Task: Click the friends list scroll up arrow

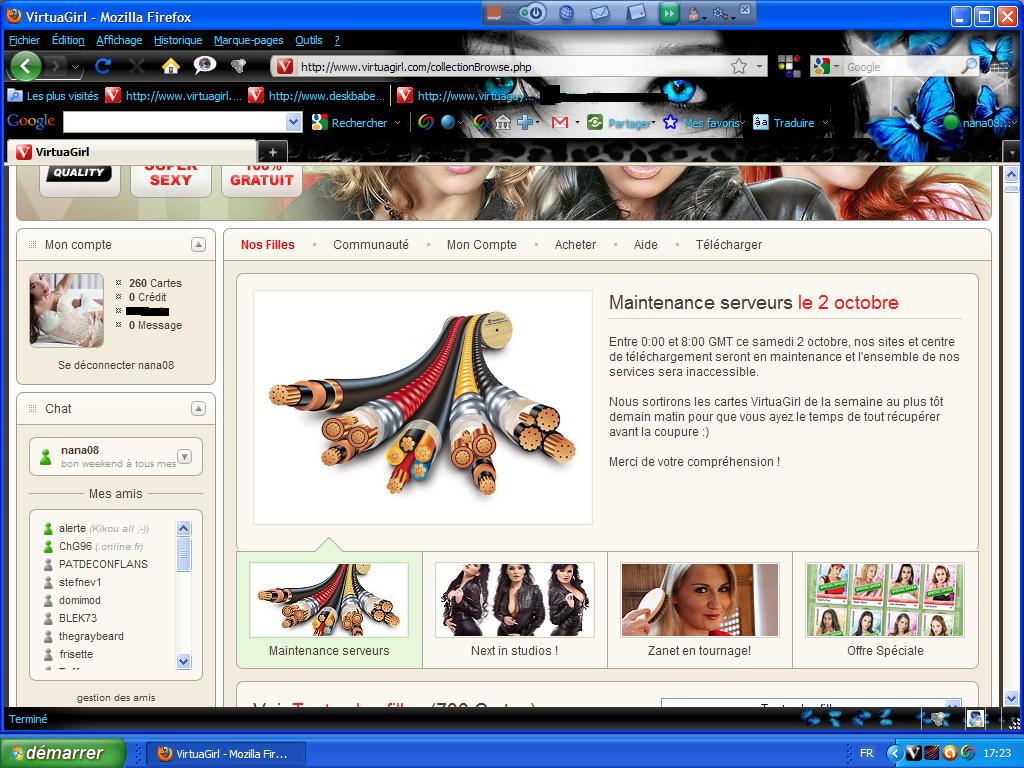Action: point(184,528)
